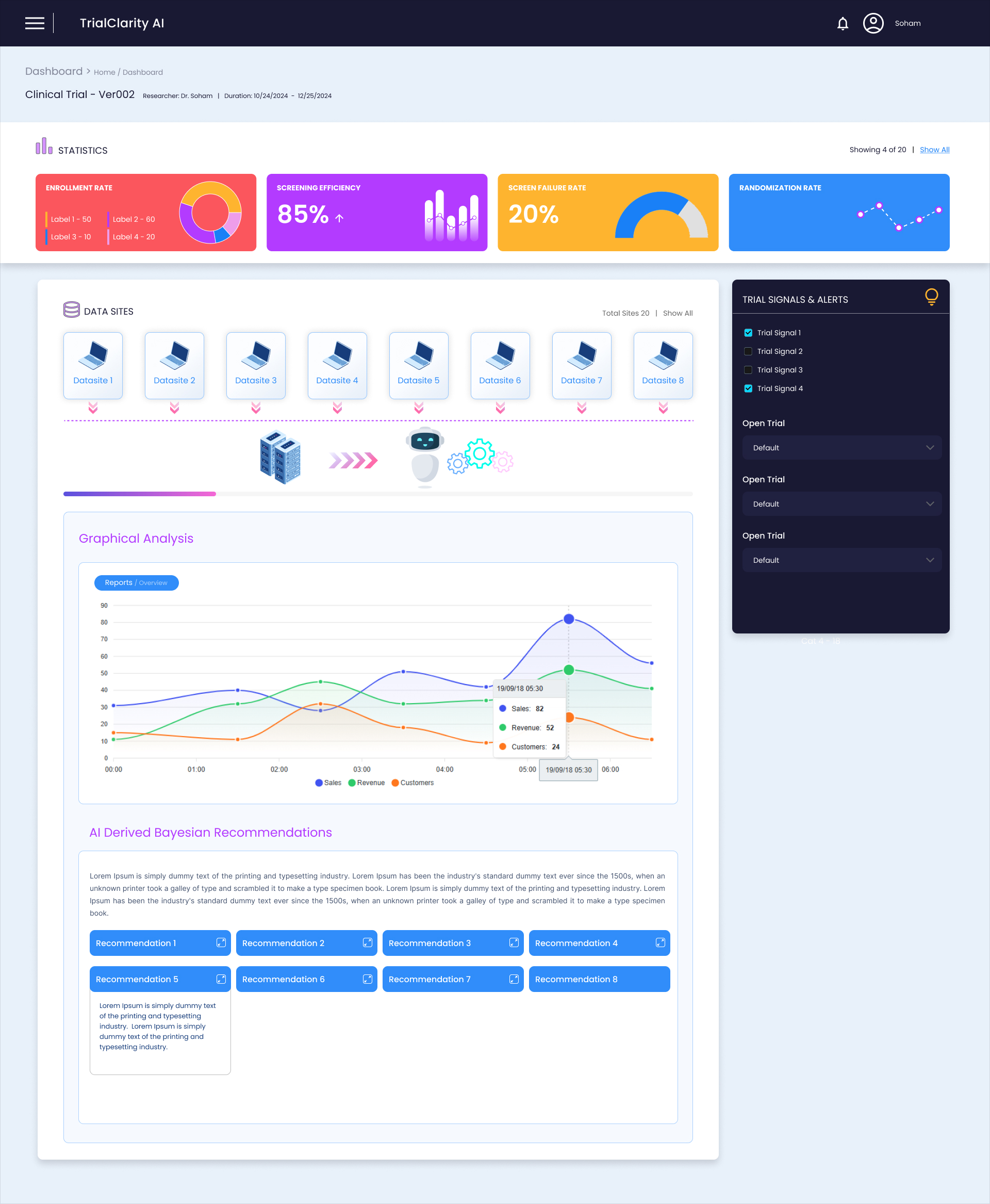The width and height of the screenshot is (990, 1204).
Task: Select the Datasite 3 laptop icon
Action: tap(255, 355)
